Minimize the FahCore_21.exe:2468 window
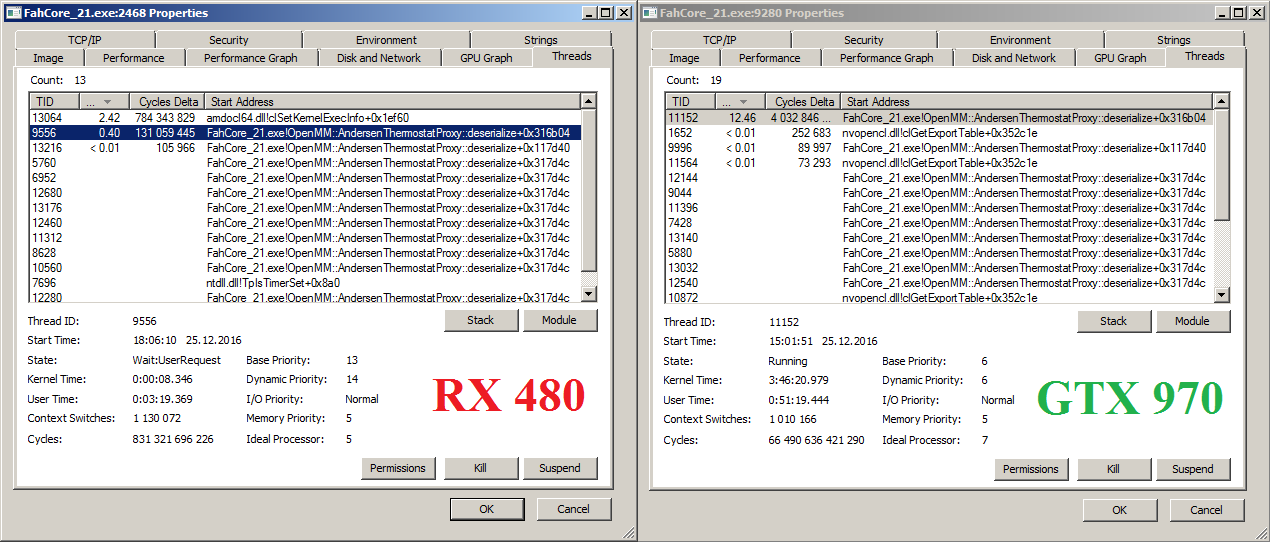This screenshot has height=542, width=1270. click(588, 12)
